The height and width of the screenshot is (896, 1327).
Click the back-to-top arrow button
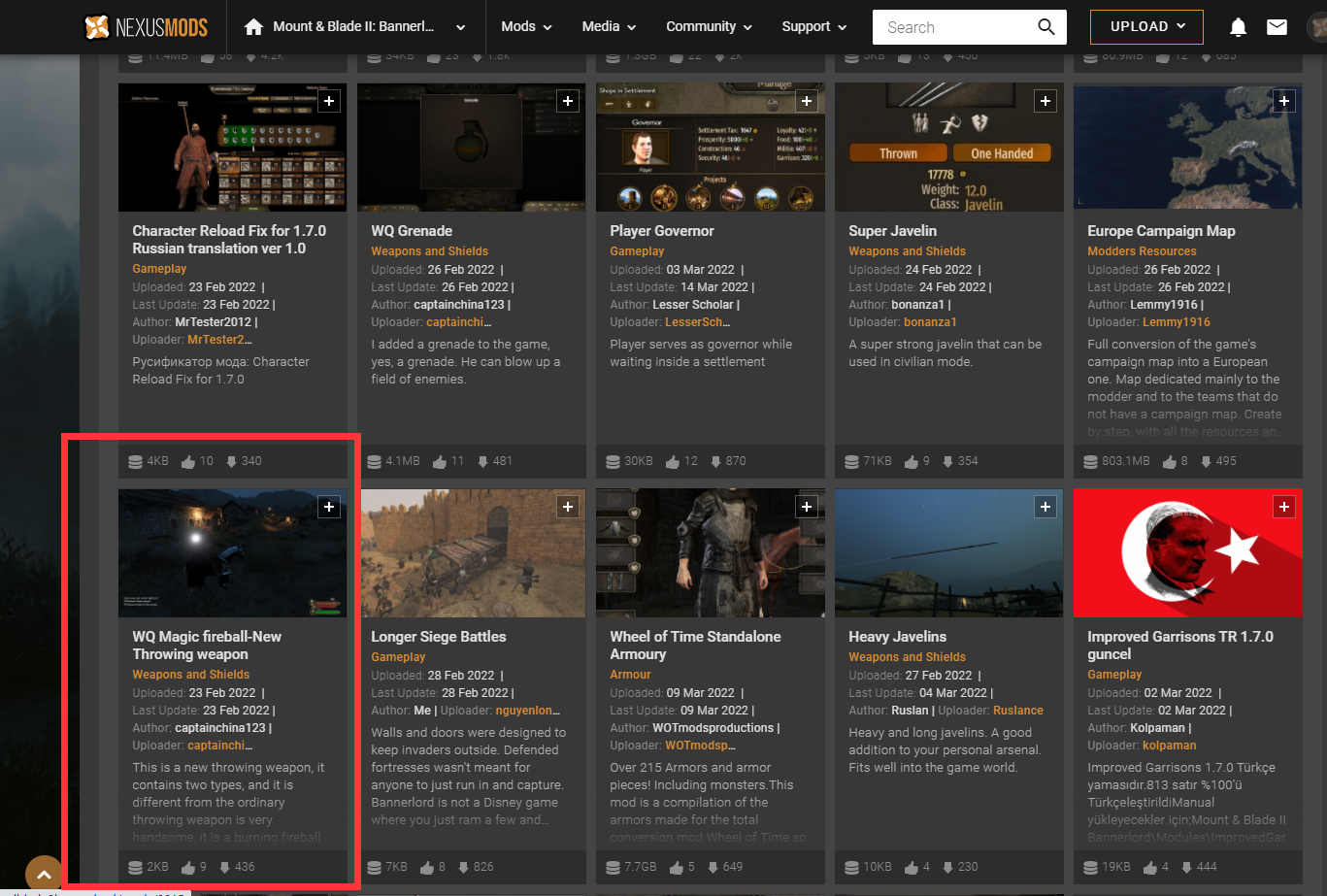coord(44,874)
